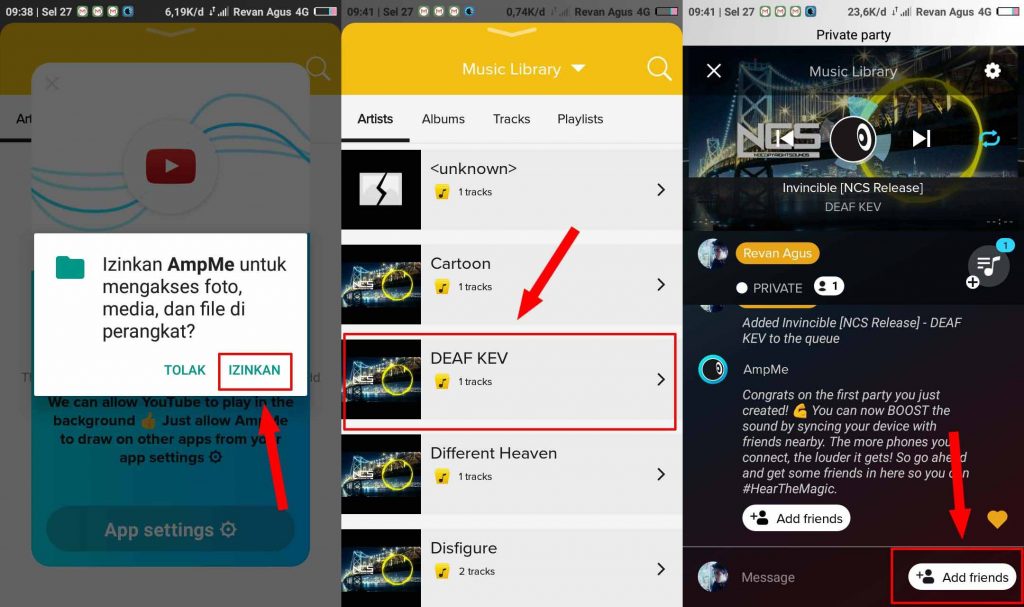Viewport: 1024px width, 607px height.
Task: Tap the orange heart icon
Action: (x=997, y=519)
